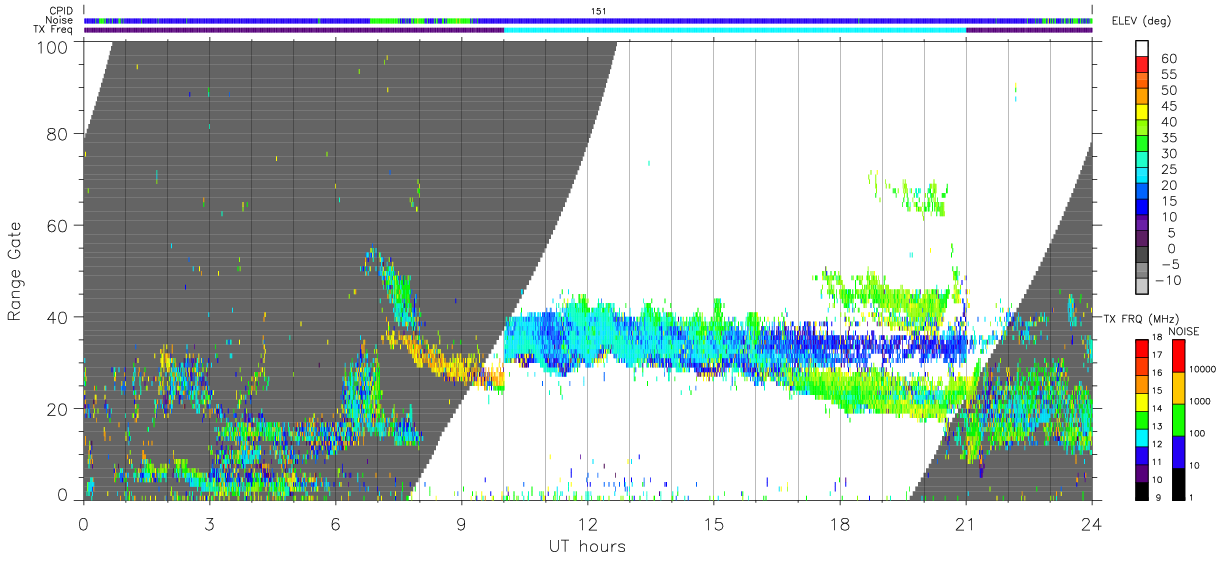Click the yellow segment of ELEV color bar
Viewport: 1228px width, 567px height.
tap(1144, 114)
